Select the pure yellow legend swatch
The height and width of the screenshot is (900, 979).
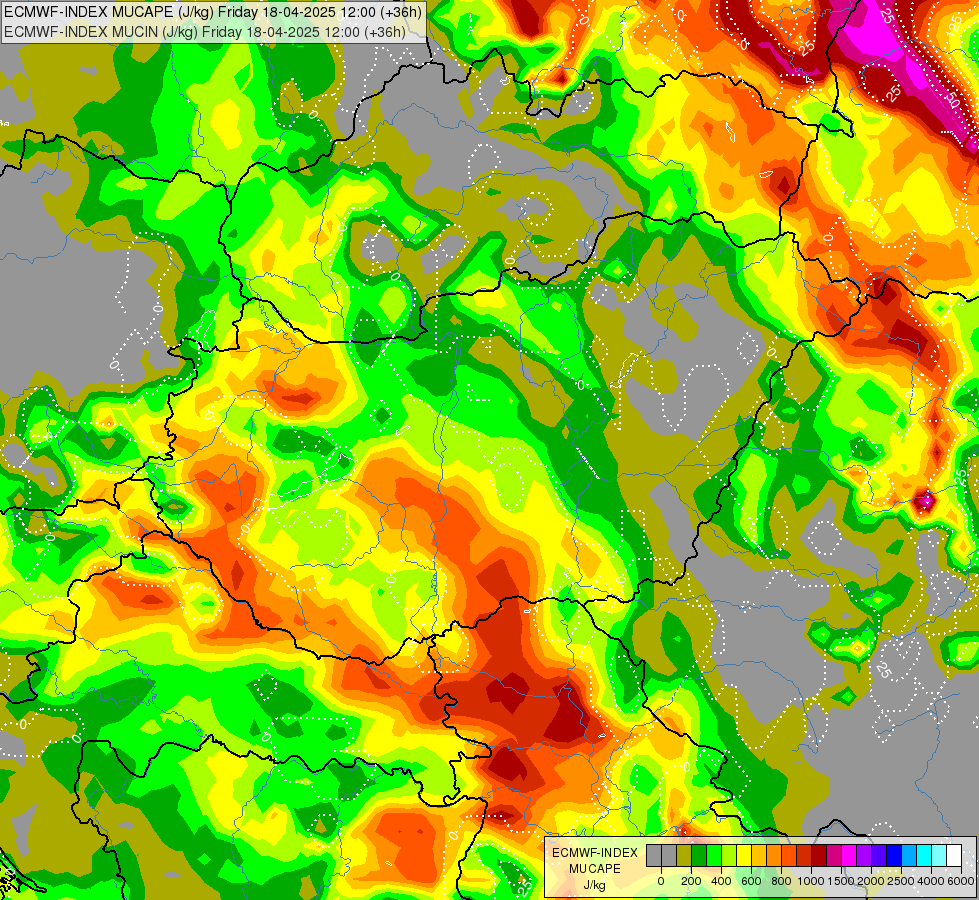coord(744,856)
